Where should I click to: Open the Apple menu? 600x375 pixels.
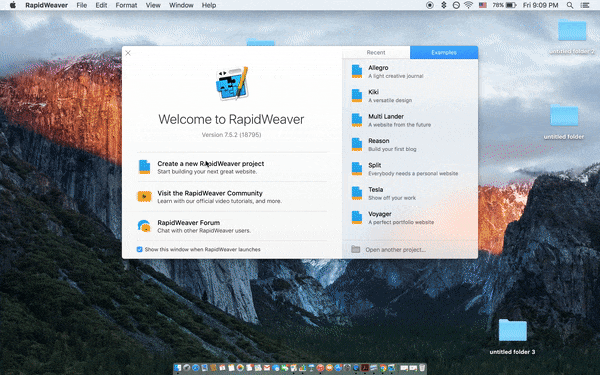pyautogui.click(x=13, y=5)
